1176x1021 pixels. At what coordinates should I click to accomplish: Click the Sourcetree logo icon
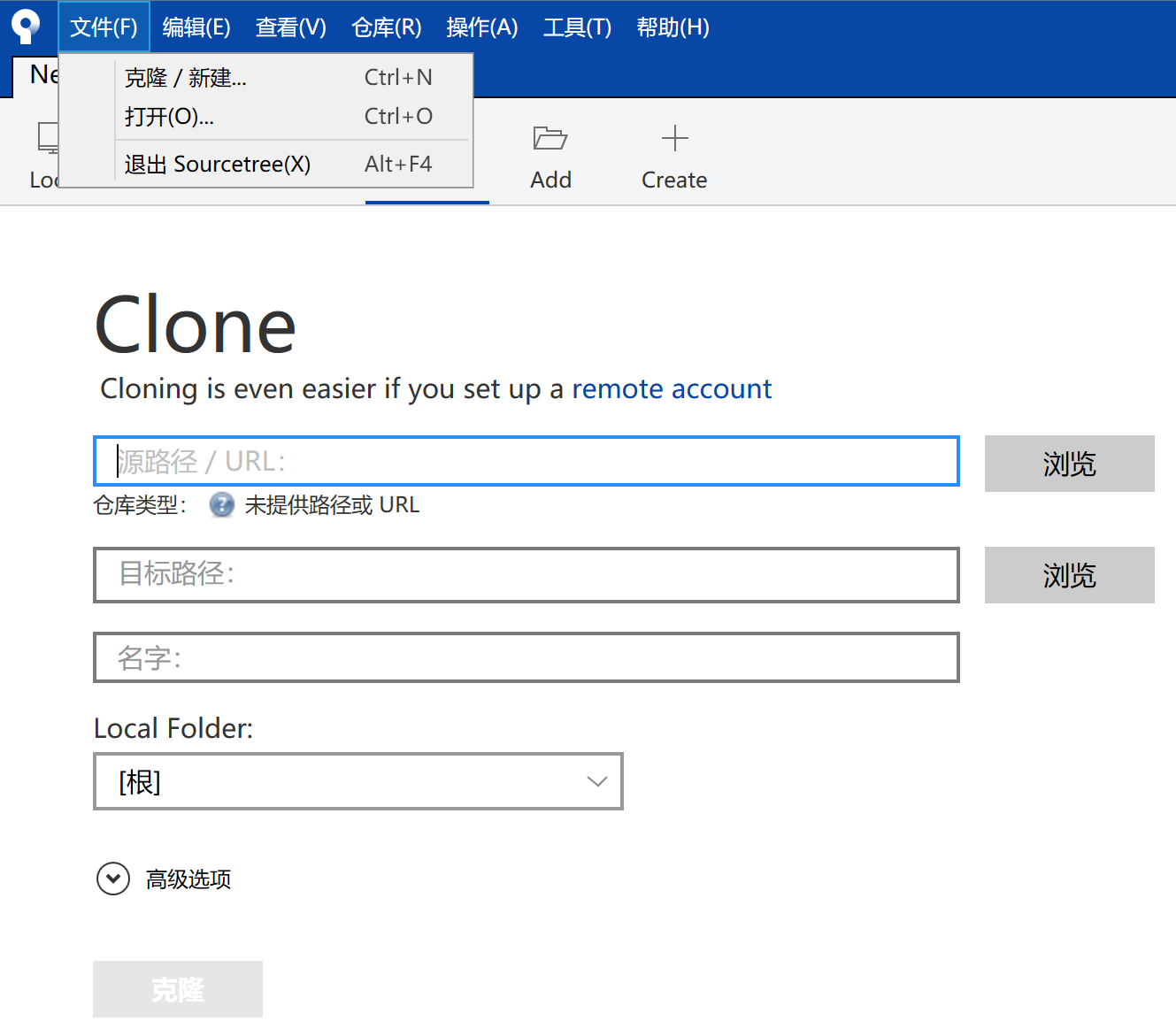point(26,27)
